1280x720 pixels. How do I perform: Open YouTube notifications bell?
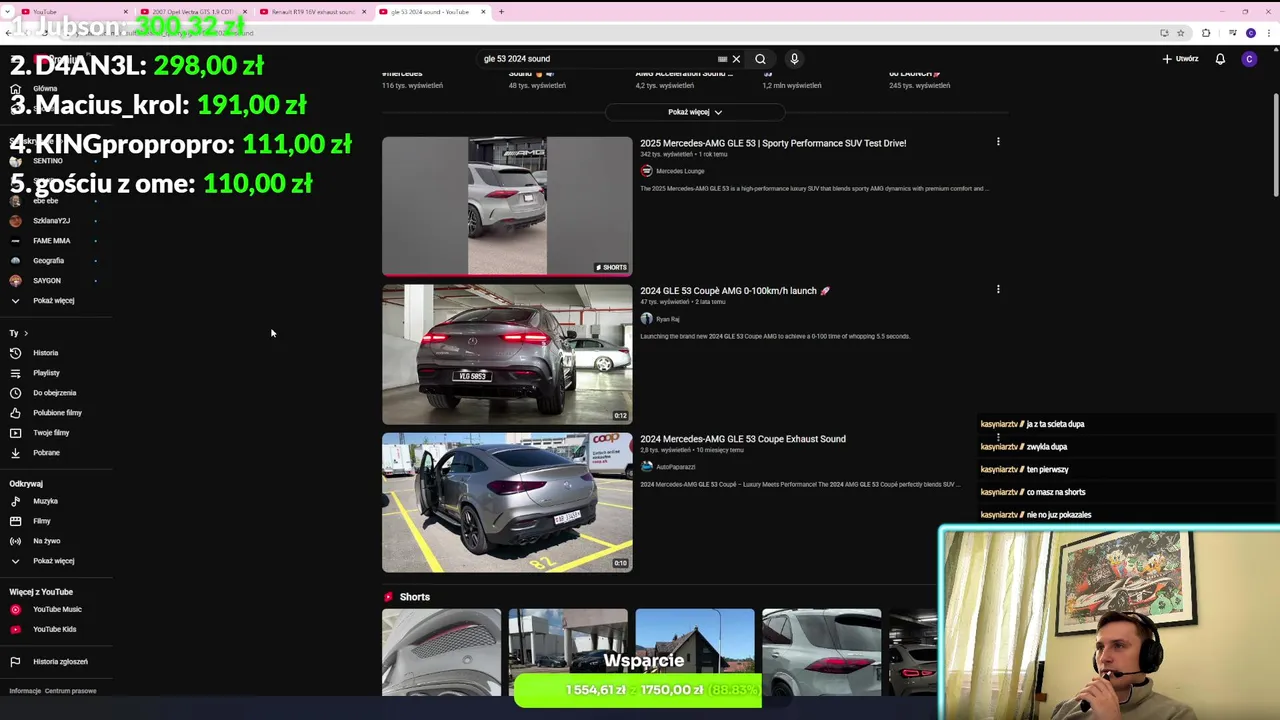(x=1220, y=59)
